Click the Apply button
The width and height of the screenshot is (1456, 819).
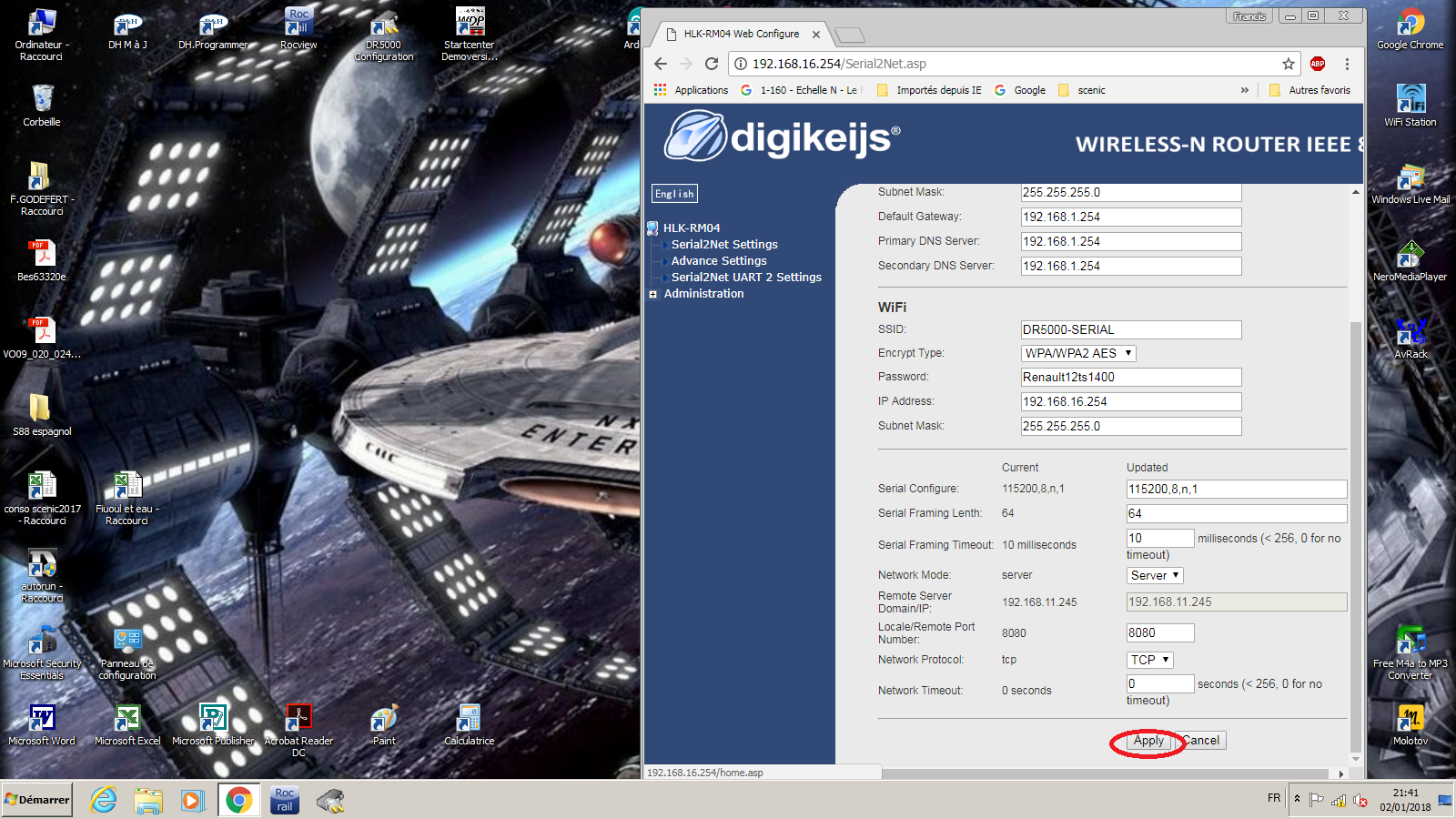tap(1148, 741)
